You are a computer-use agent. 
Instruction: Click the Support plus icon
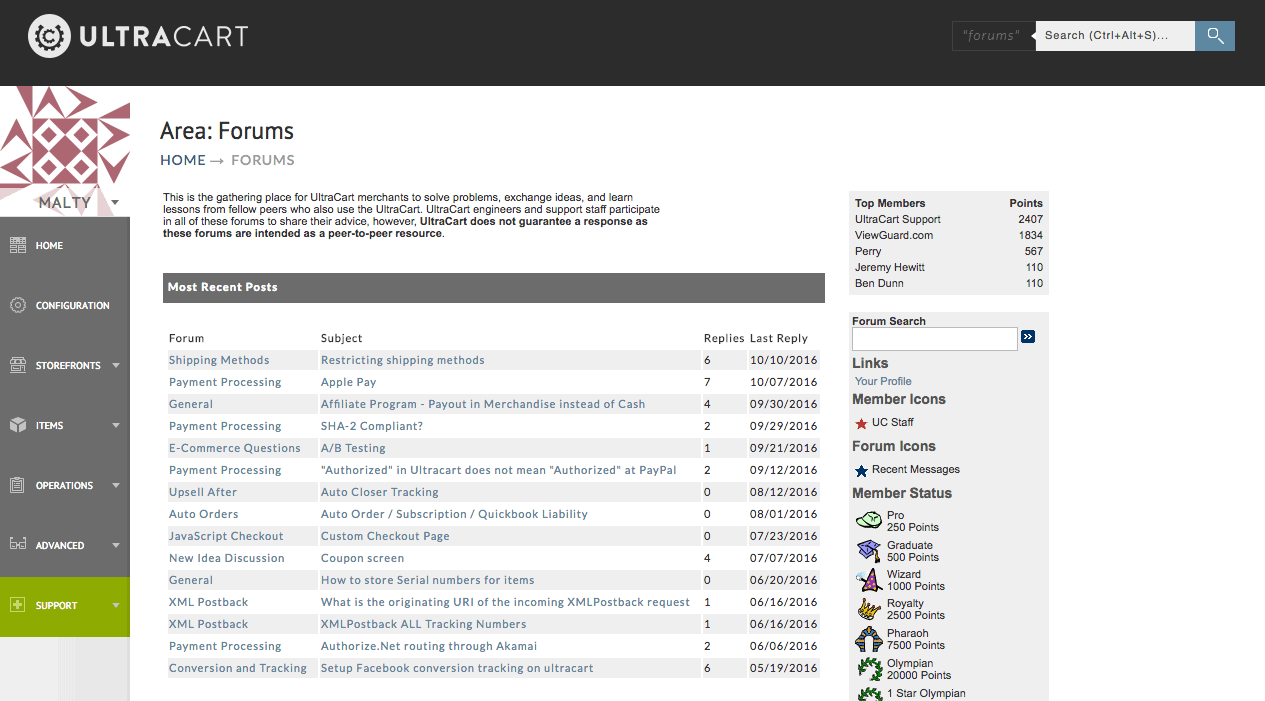coord(18,605)
